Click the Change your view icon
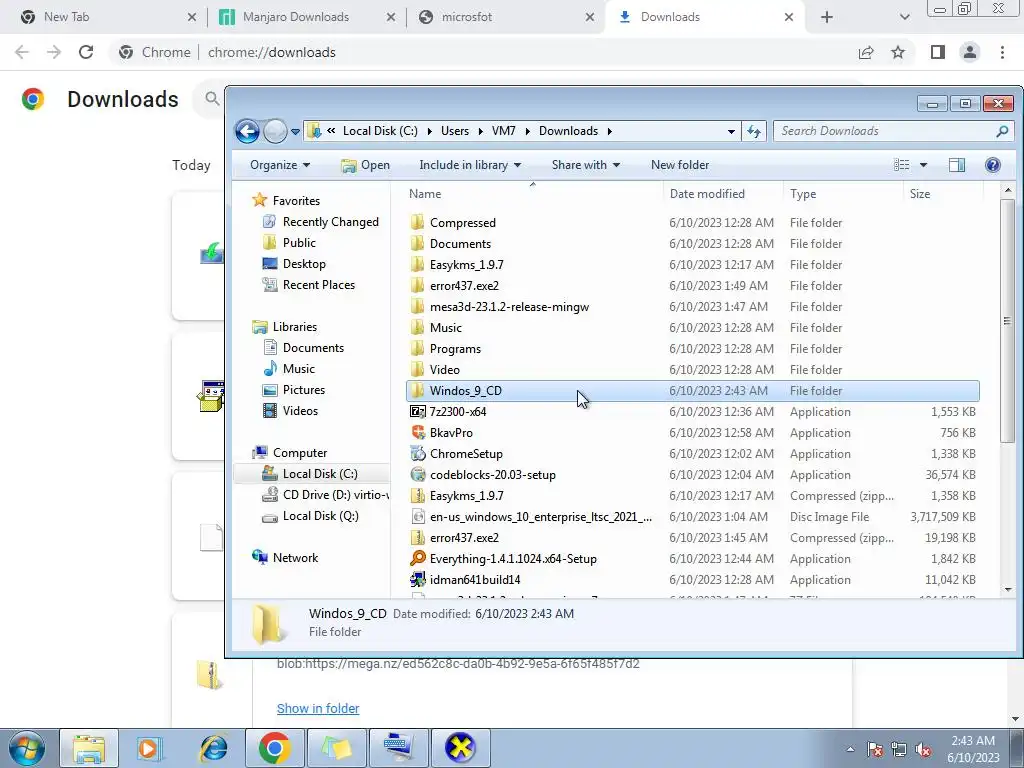Screen dimensions: 1024x768 pyautogui.click(x=902, y=165)
